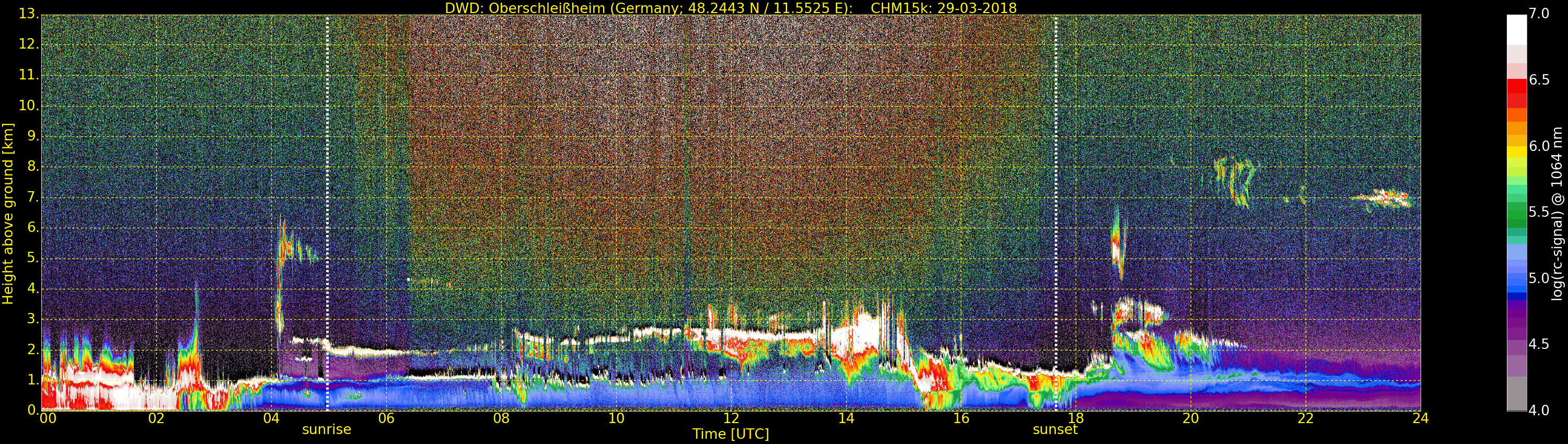Click the colorbar '5.0' value label

point(1539,278)
